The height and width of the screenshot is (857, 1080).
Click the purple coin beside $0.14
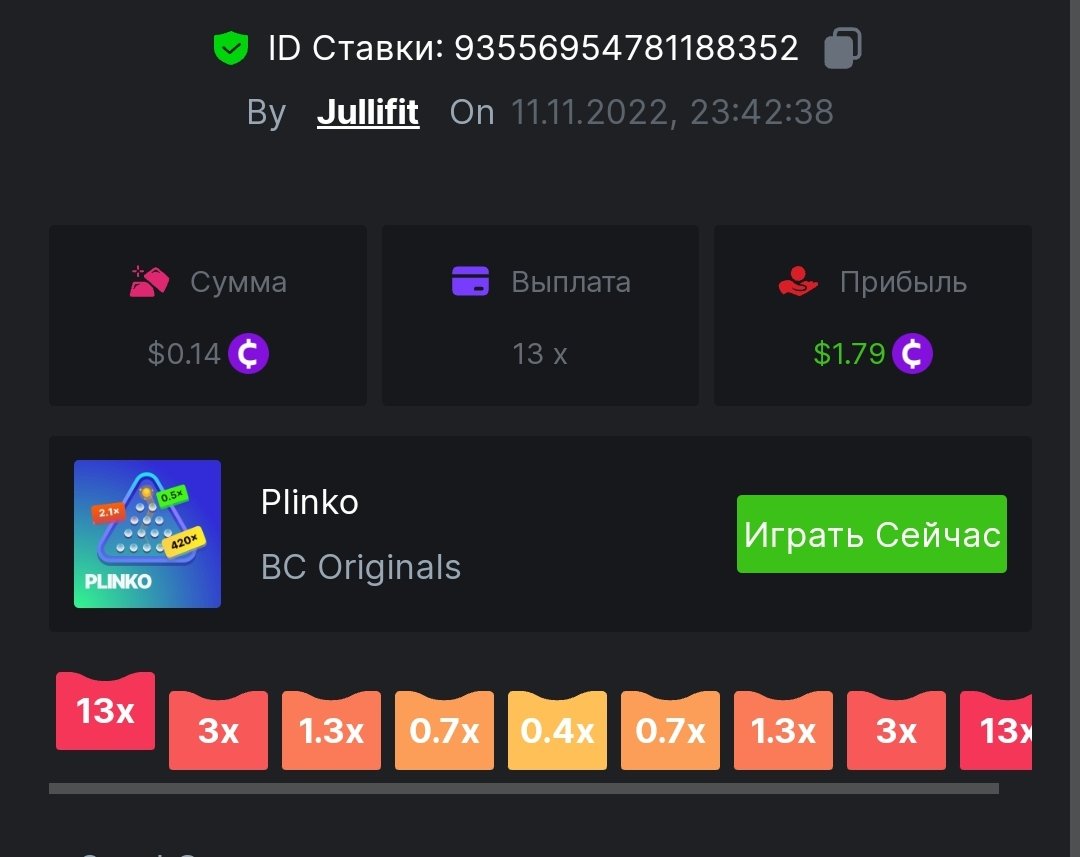tap(248, 353)
